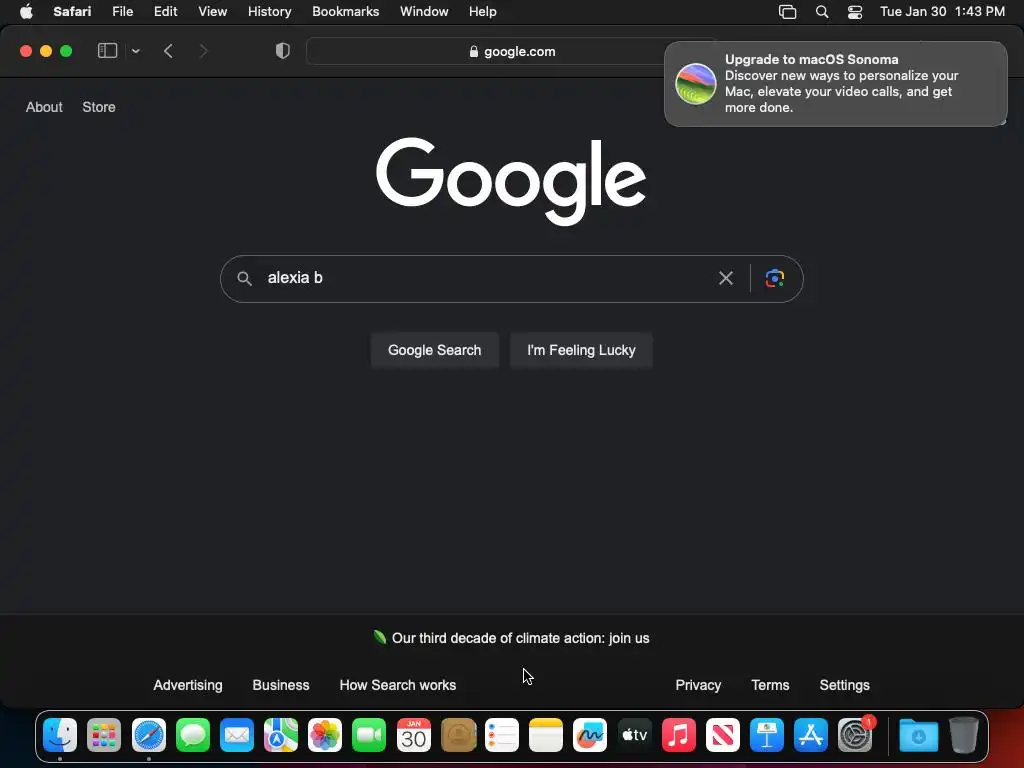Open Messages from the Dock
Screen dimensions: 1024x768
click(x=193, y=736)
